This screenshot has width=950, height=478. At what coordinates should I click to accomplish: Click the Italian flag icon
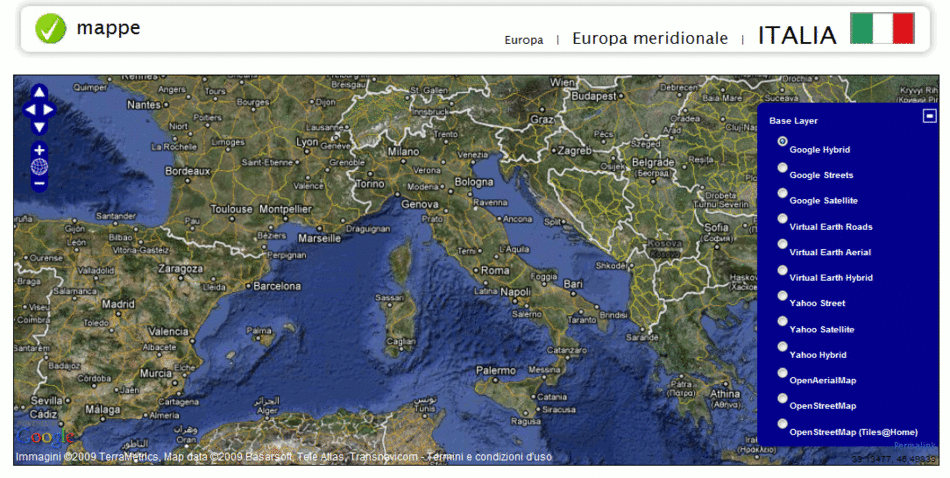882,28
